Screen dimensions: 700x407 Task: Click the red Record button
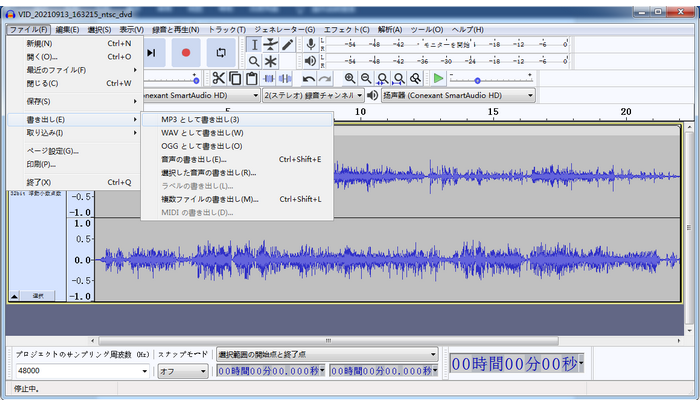pyautogui.click(x=186, y=52)
